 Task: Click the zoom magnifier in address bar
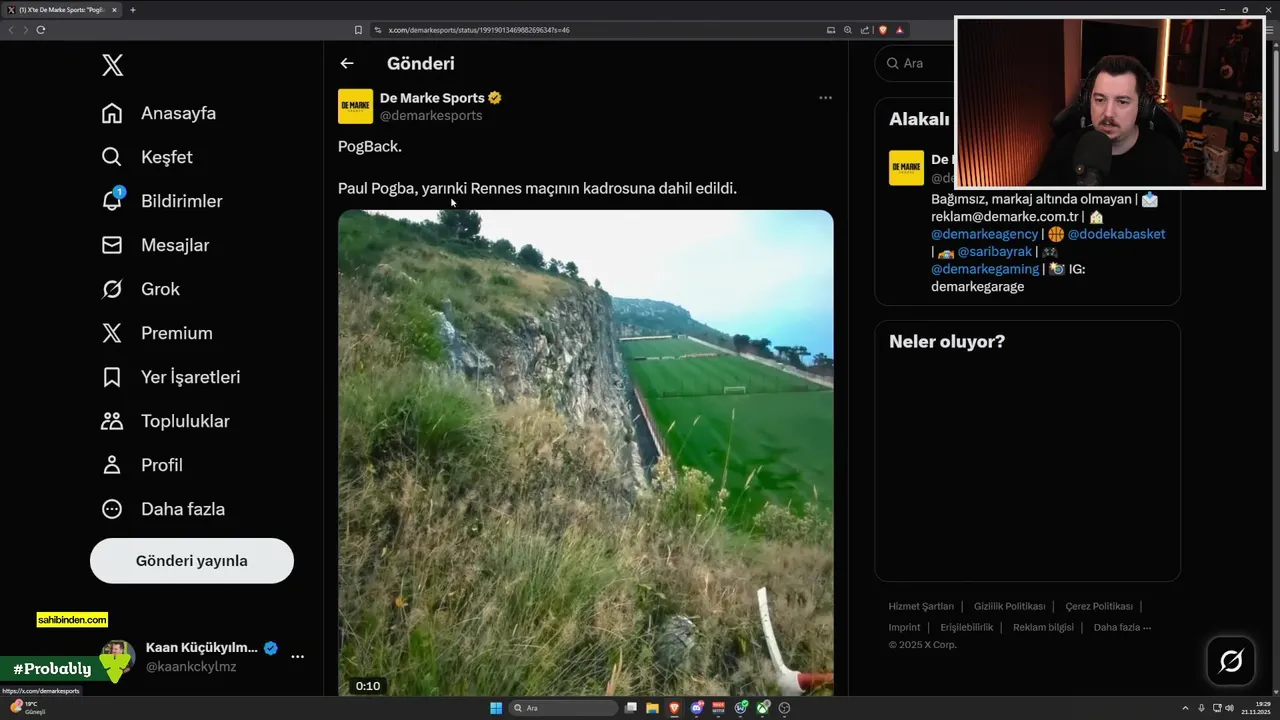click(x=848, y=30)
